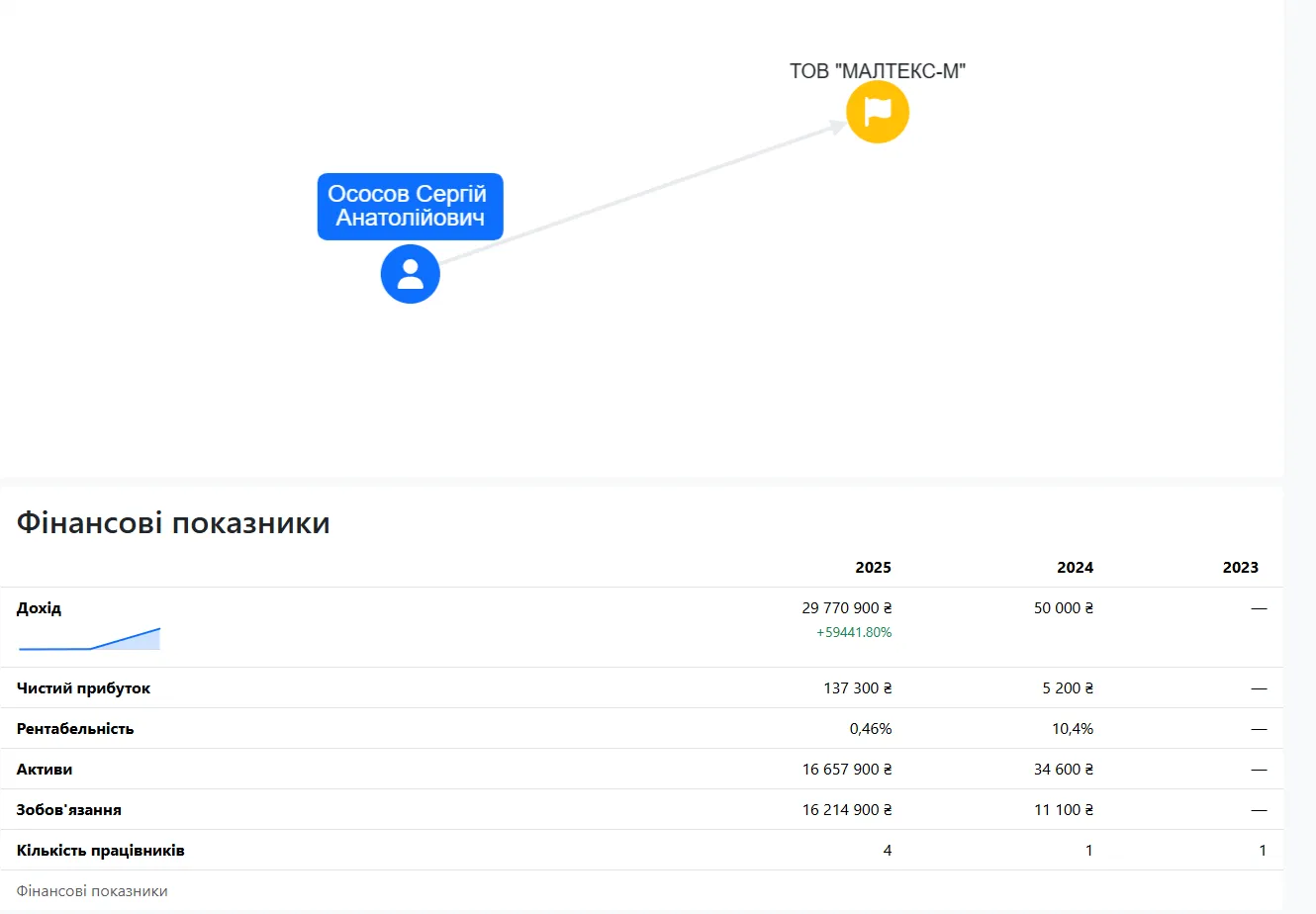Image resolution: width=1316 pixels, height=914 pixels.
Task: Click the 2023 employee count 1
Action: click(x=1263, y=851)
